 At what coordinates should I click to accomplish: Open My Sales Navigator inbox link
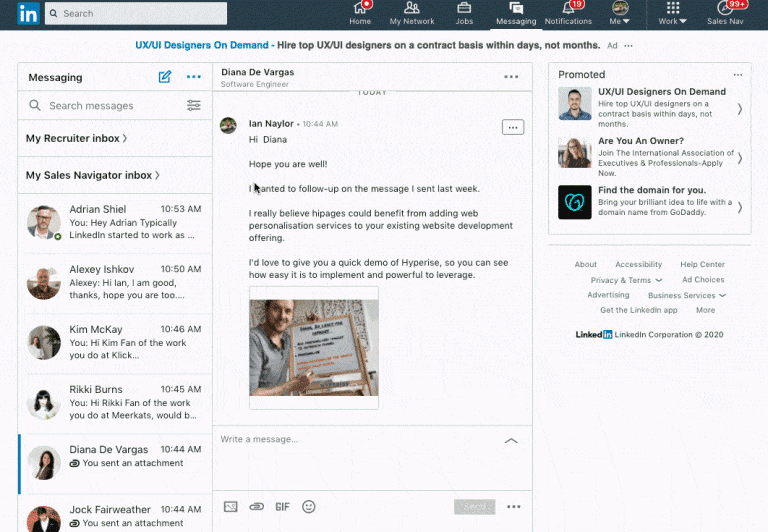click(93, 176)
